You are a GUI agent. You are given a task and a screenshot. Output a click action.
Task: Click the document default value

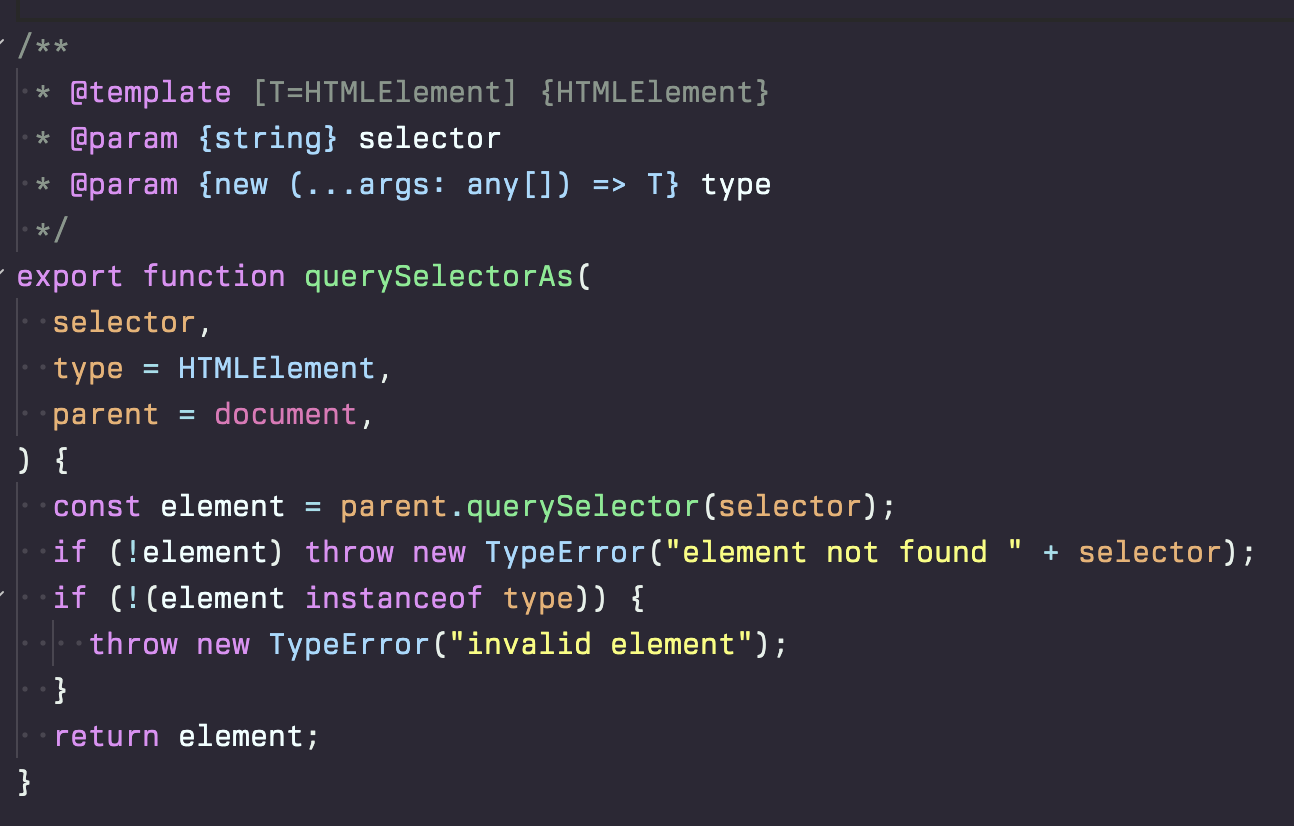pyautogui.click(x=286, y=414)
